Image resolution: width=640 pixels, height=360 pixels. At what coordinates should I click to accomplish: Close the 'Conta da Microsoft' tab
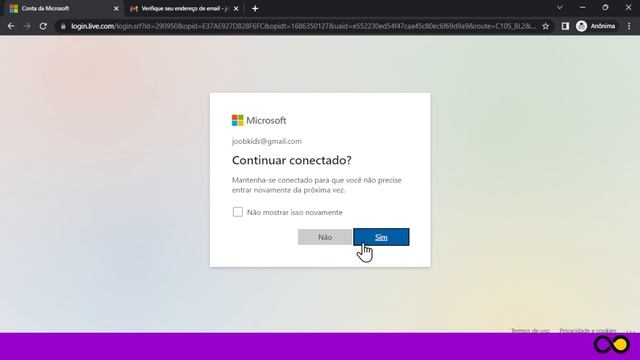(116, 9)
